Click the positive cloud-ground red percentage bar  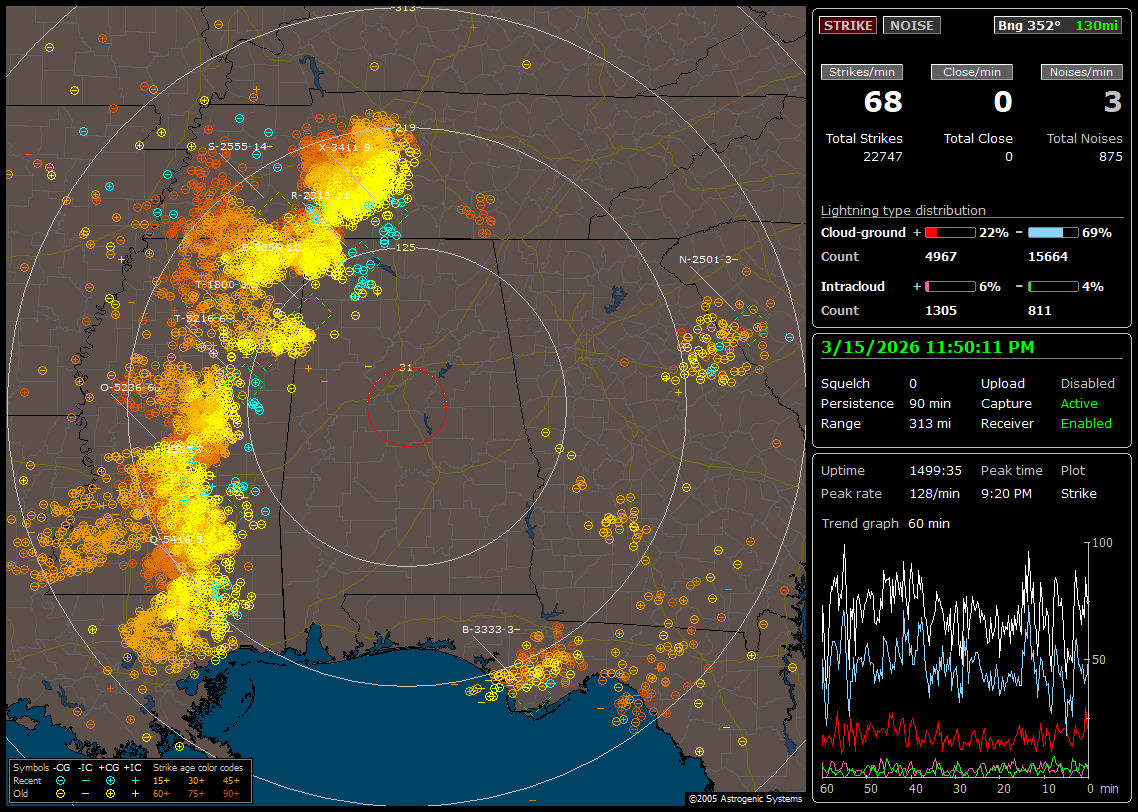(949, 232)
